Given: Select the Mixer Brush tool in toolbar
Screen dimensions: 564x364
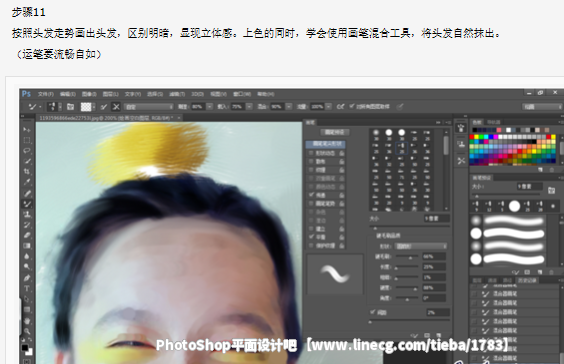Looking at the screenshot, I should (27, 204).
